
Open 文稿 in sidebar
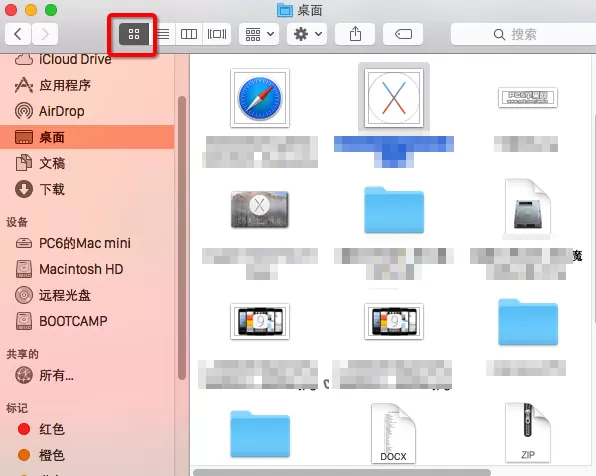pos(87,163)
